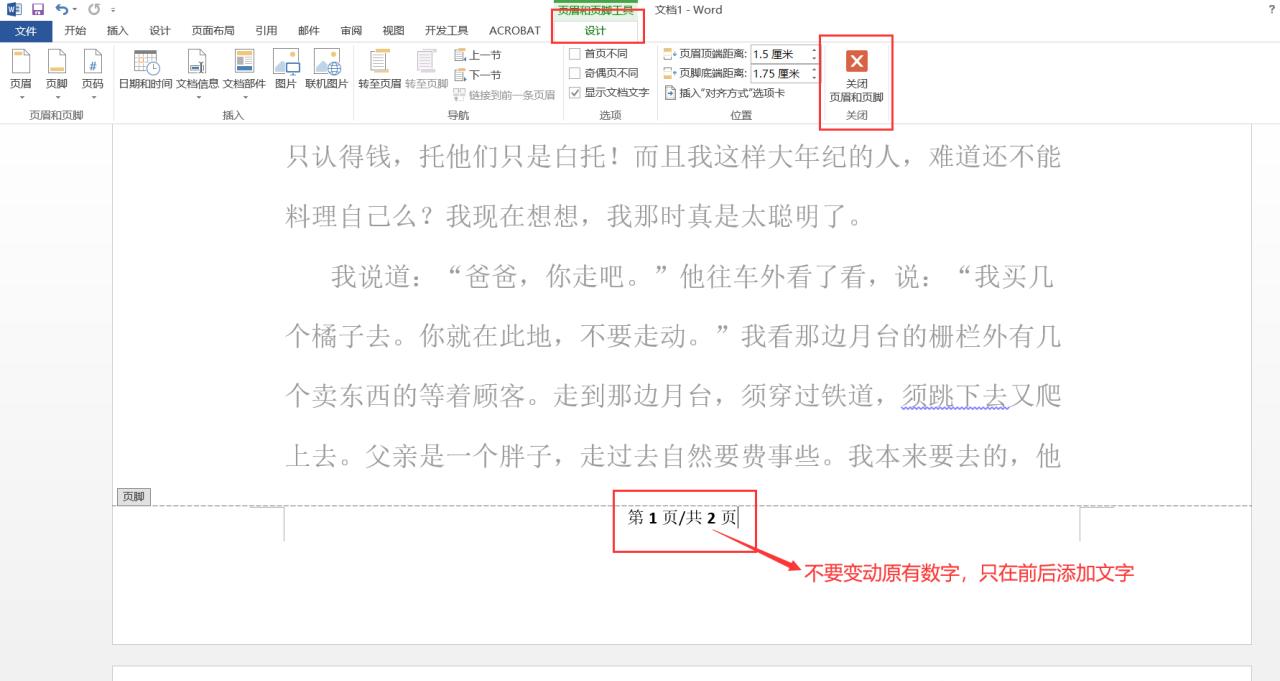Switch to the 开发工具 tab
This screenshot has height=681, width=1280.
click(446, 31)
